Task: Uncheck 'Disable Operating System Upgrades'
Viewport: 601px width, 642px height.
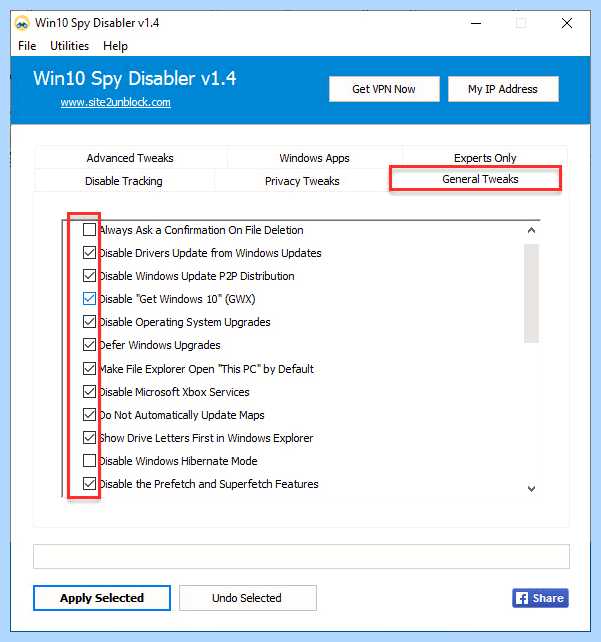Action: point(89,321)
